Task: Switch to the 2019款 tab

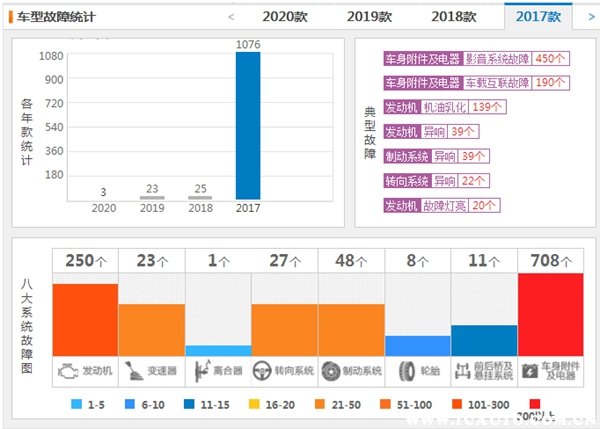Action: point(370,17)
